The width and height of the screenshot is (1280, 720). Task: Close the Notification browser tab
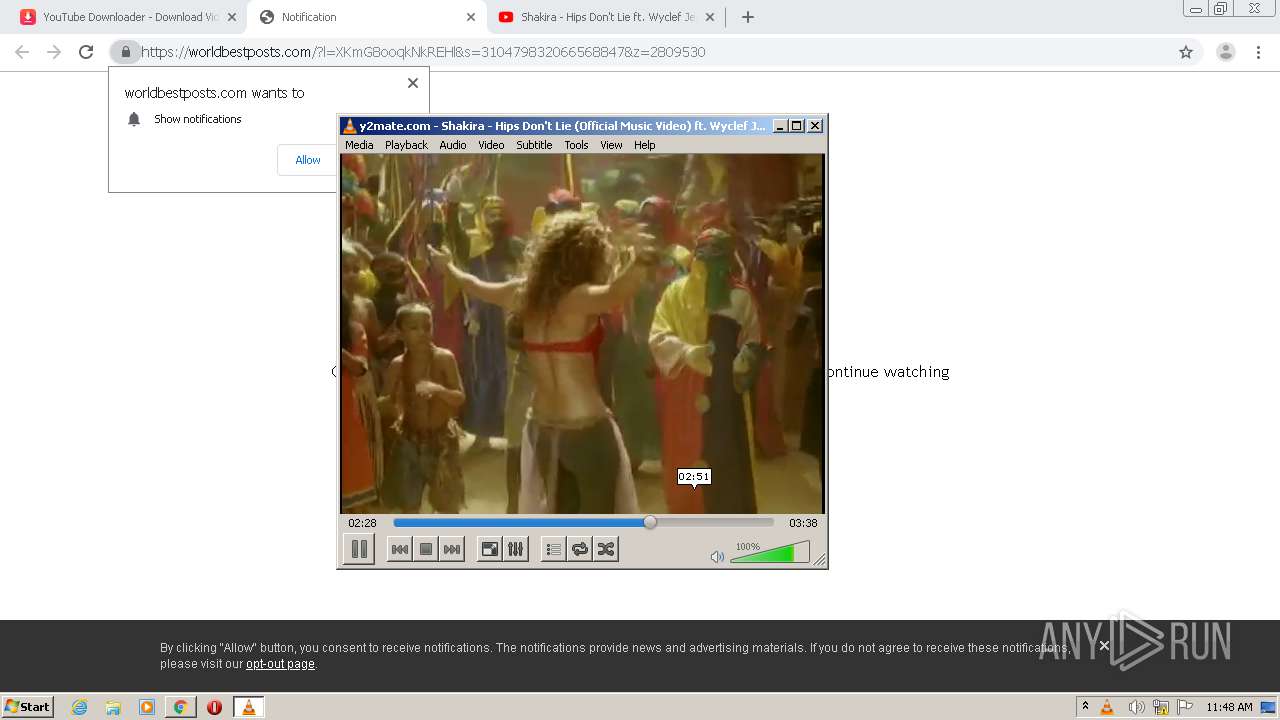[x=471, y=17]
